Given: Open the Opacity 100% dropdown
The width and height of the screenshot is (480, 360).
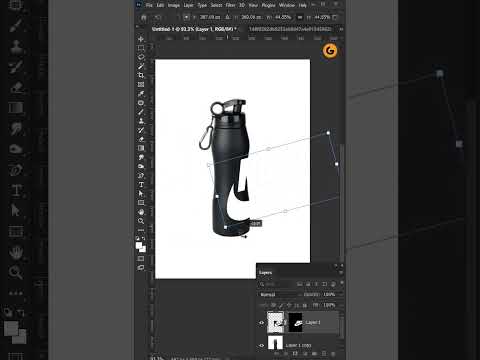Looking at the screenshot, I should coord(329,294).
